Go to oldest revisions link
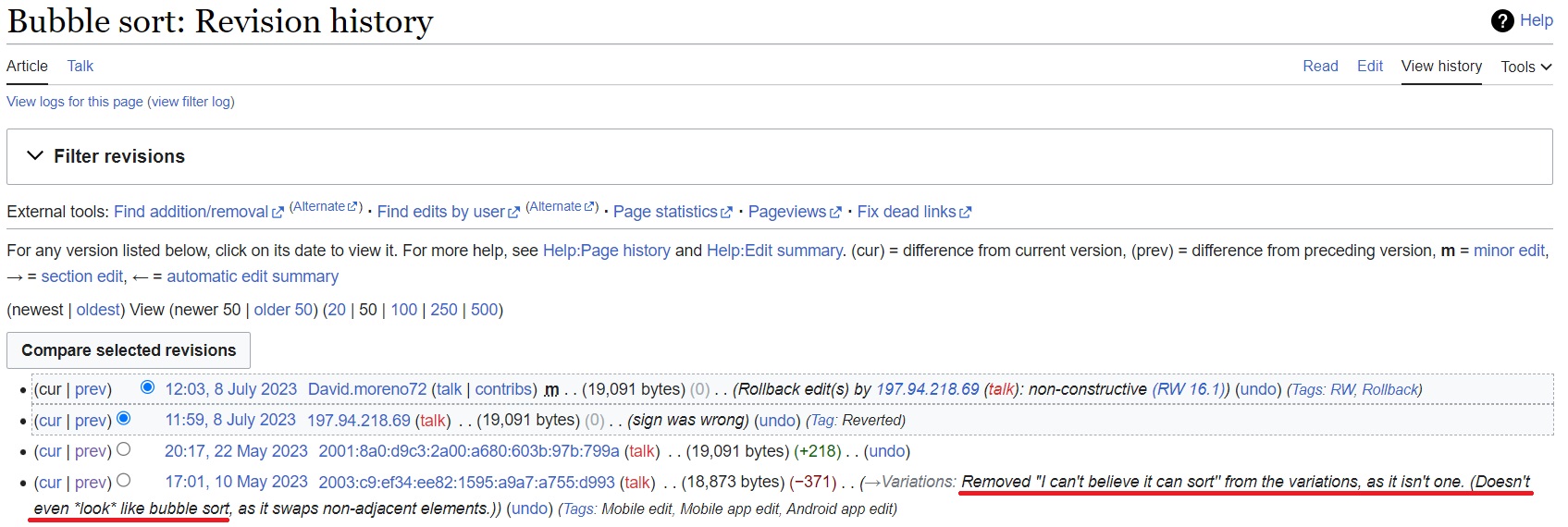The width and height of the screenshot is (1568, 527). [98, 310]
